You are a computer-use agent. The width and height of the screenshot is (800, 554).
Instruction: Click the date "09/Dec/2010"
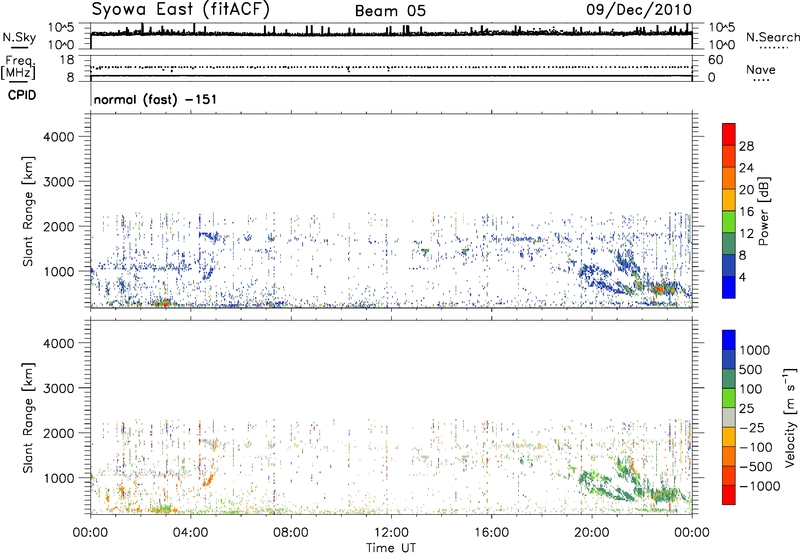coord(639,9)
